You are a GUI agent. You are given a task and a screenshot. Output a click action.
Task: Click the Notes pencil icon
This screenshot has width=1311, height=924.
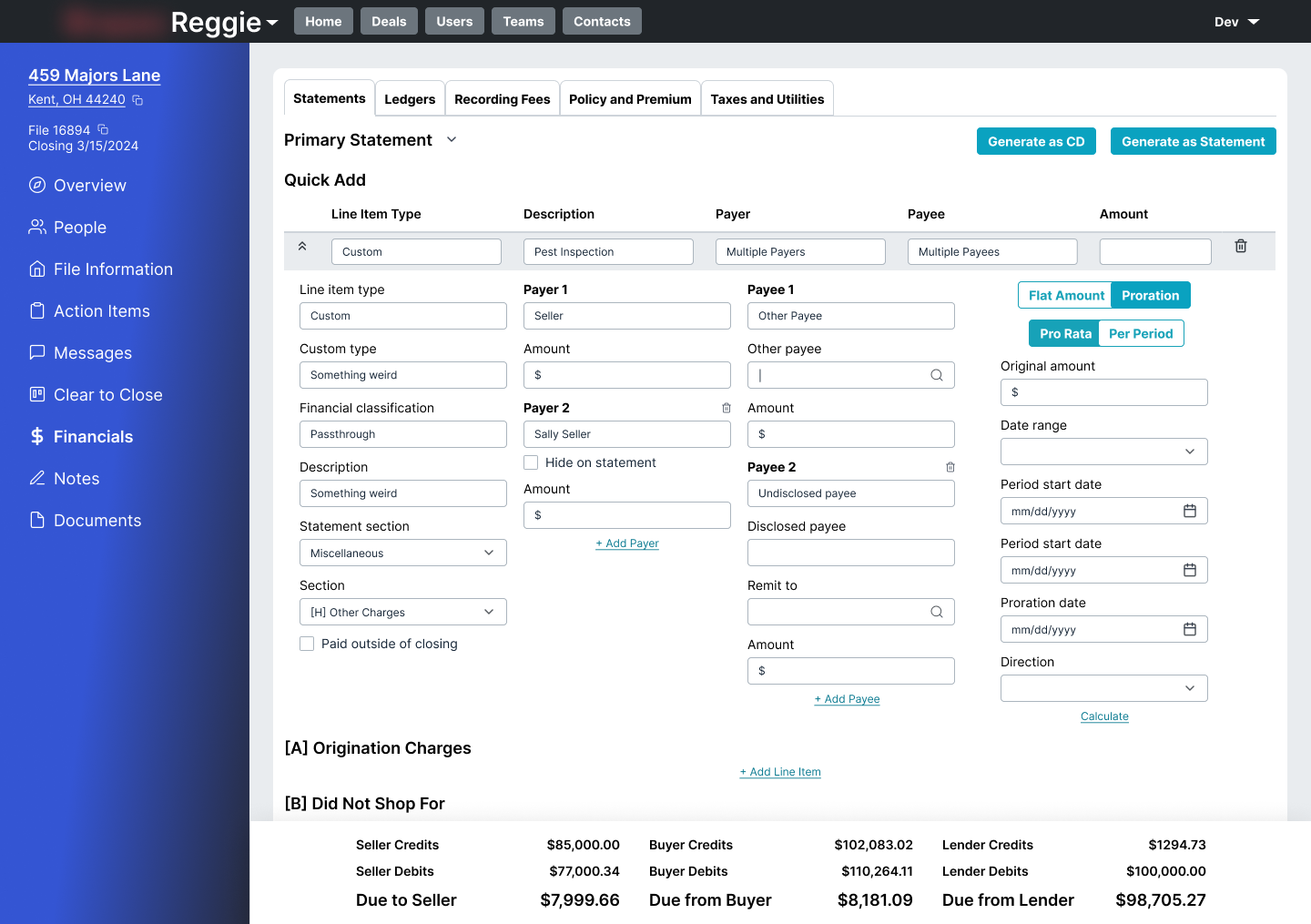coord(37,478)
